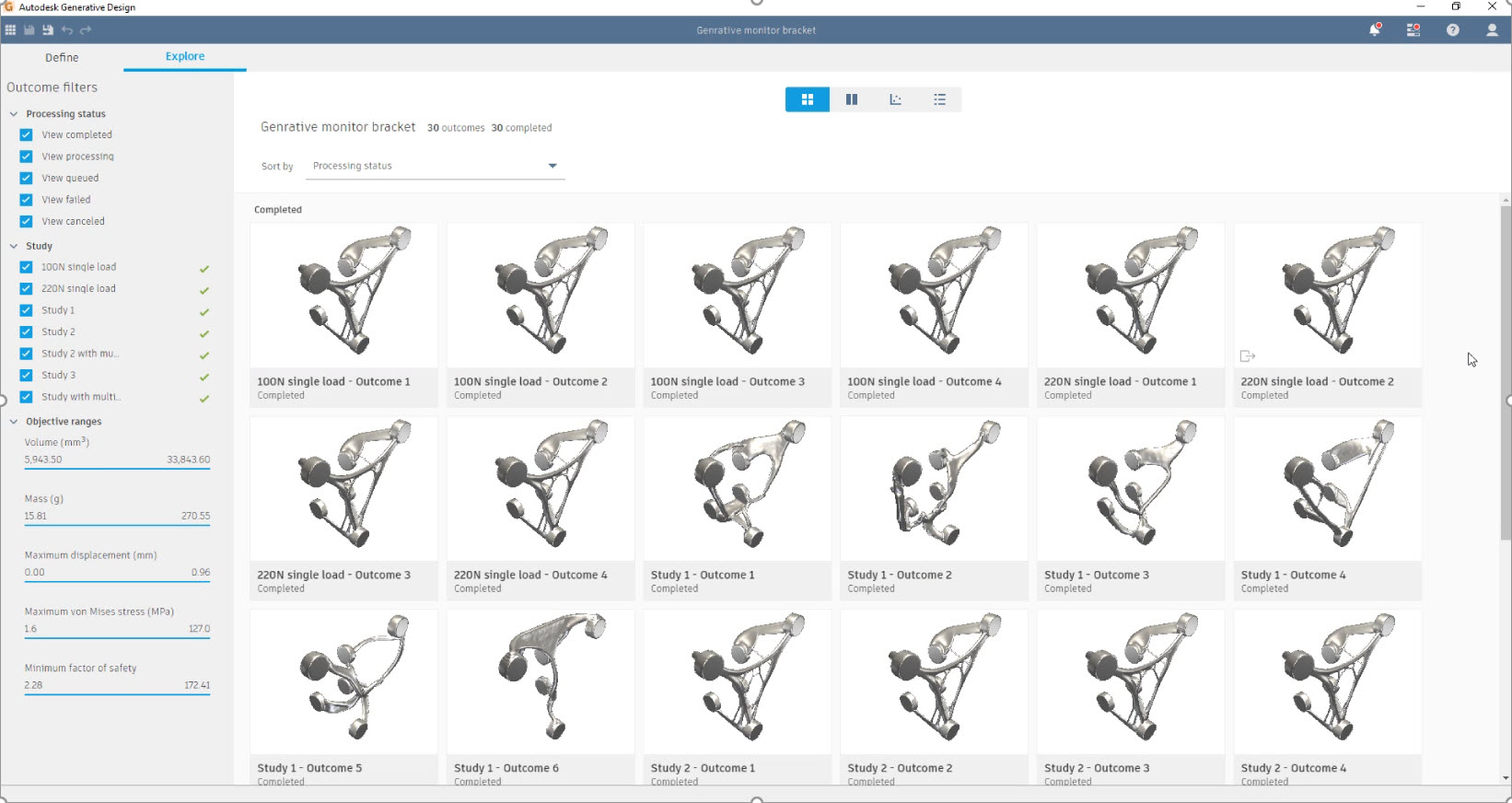Uncheck the Study 2 filter checkbox
Image resolution: width=1512 pixels, height=803 pixels.
tap(26, 332)
